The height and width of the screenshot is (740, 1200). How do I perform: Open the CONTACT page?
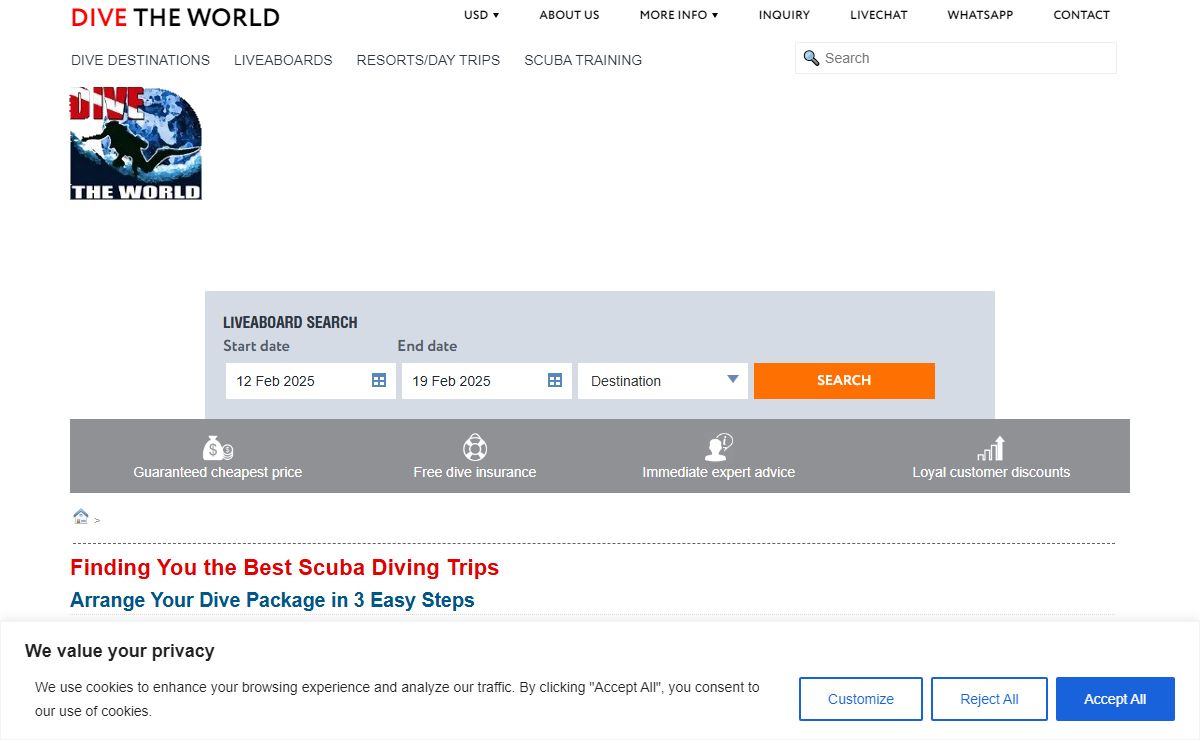(1081, 15)
